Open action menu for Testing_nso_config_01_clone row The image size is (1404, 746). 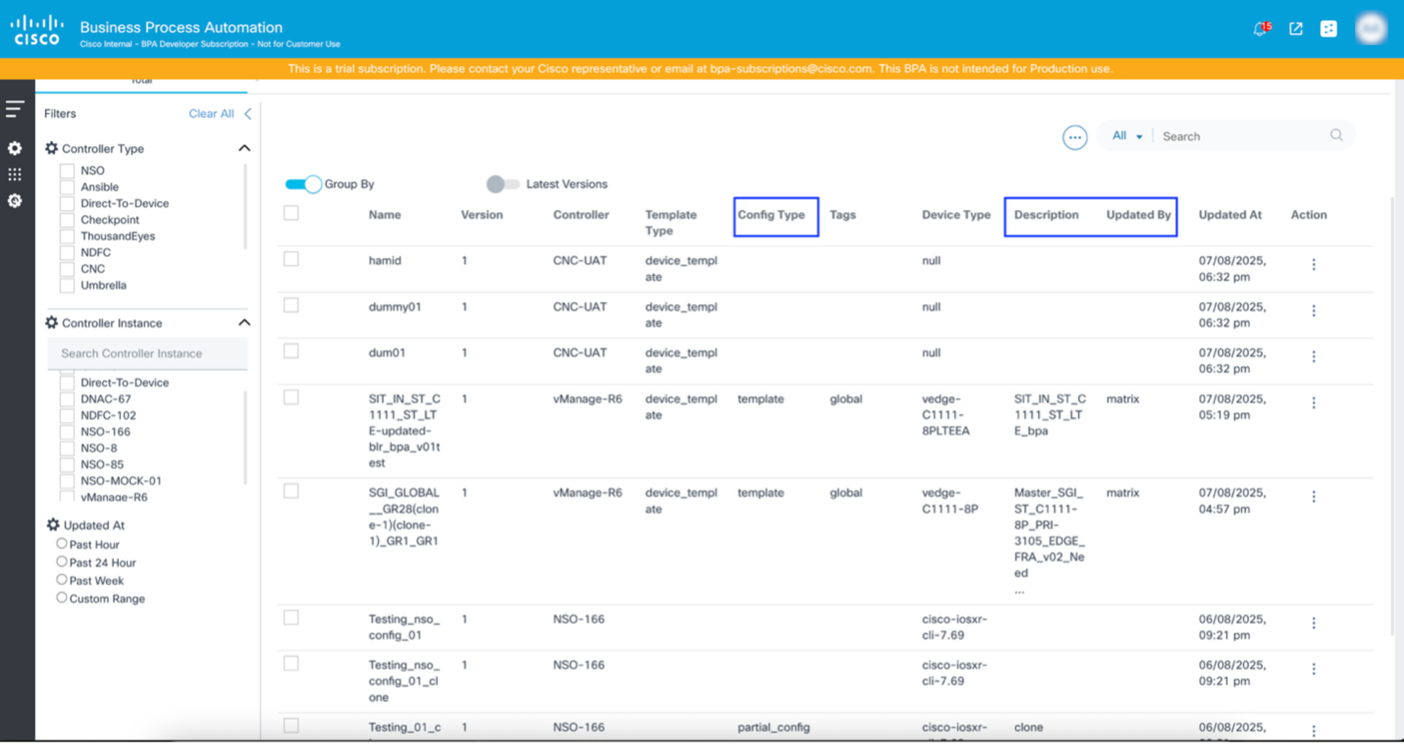click(x=1314, y=669)
